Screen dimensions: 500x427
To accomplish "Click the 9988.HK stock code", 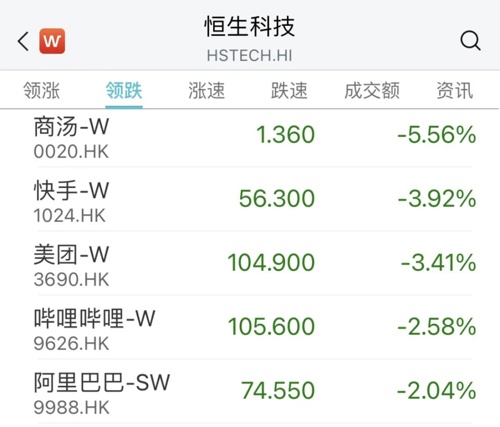I will tap(71, 407).
